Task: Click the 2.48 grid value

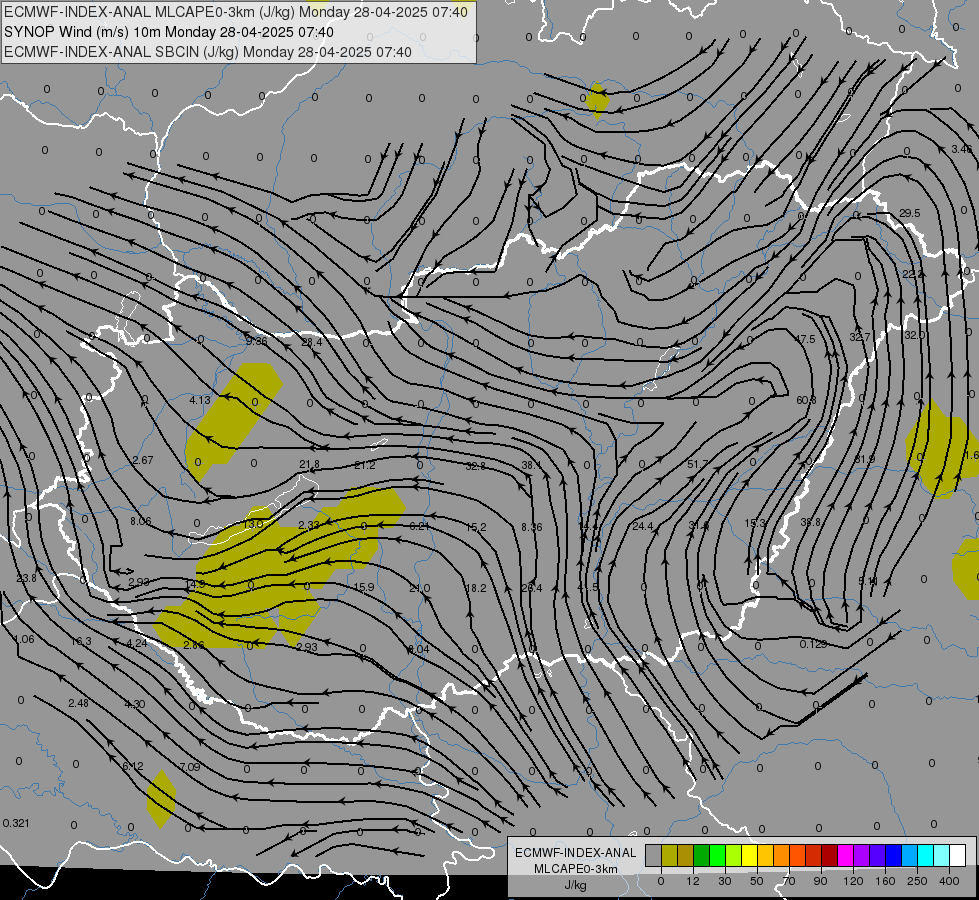Action: coord(78,703)
